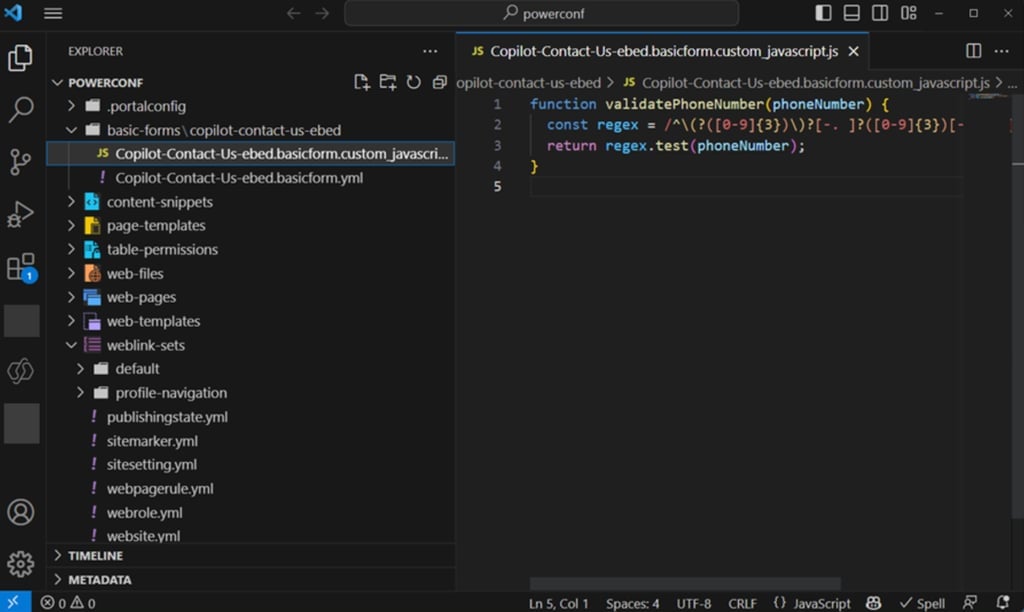Collapse the POWERCONF root folder
Image resolution: width=1024 pixels, height=612 pixels.
click(x=57, y=83)
